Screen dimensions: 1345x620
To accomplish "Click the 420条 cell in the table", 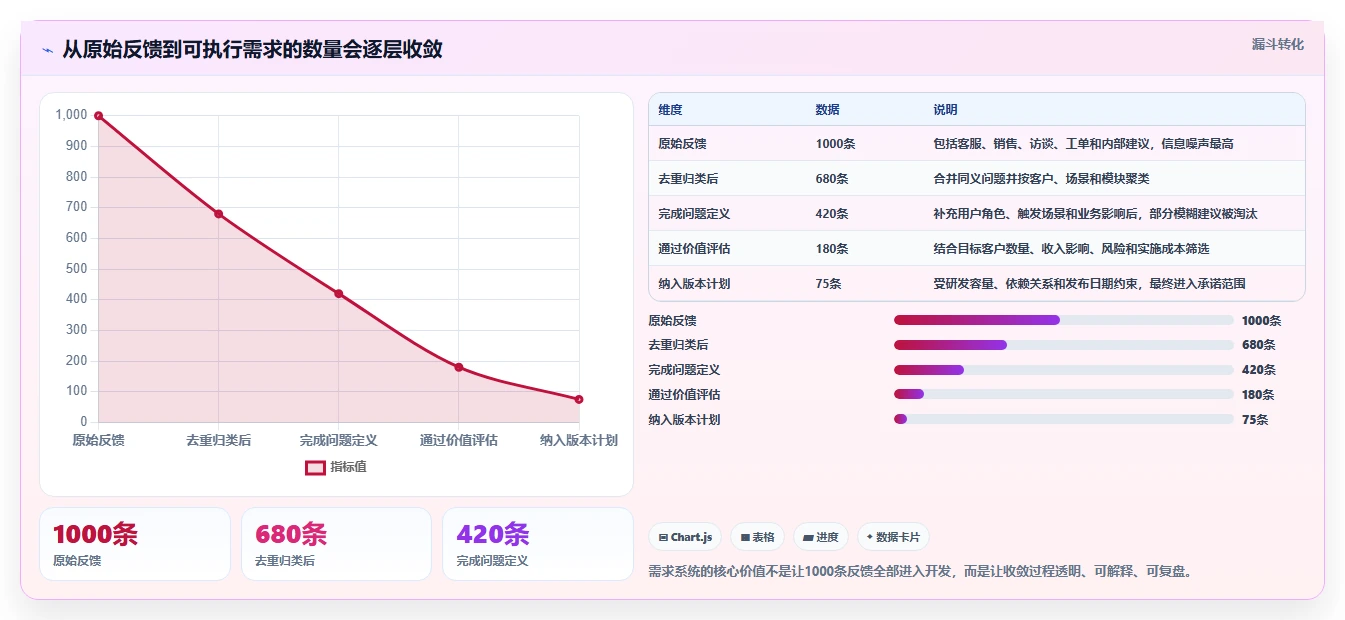I will [832, 213].
